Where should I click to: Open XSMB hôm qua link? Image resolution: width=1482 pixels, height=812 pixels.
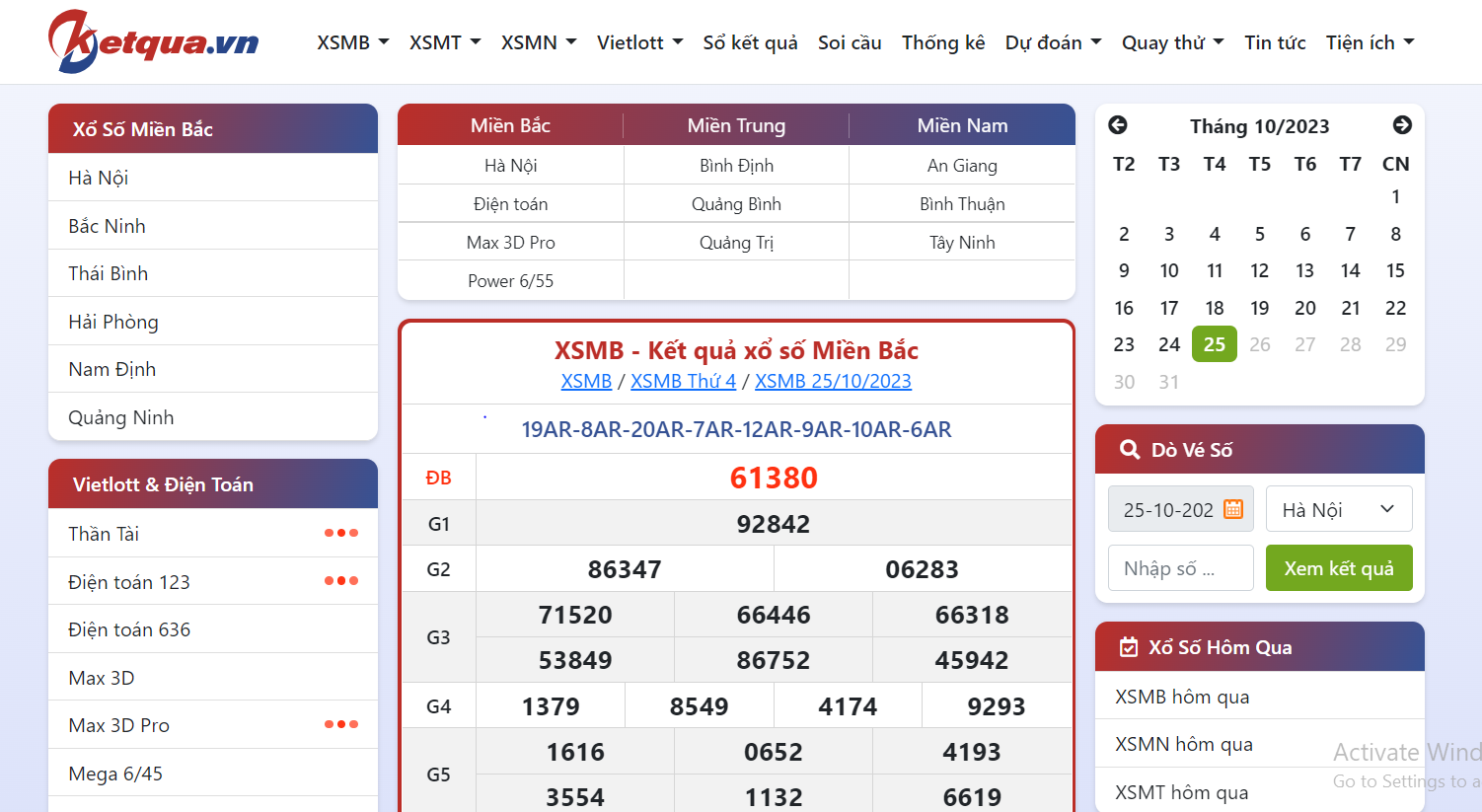point(1182,697)
